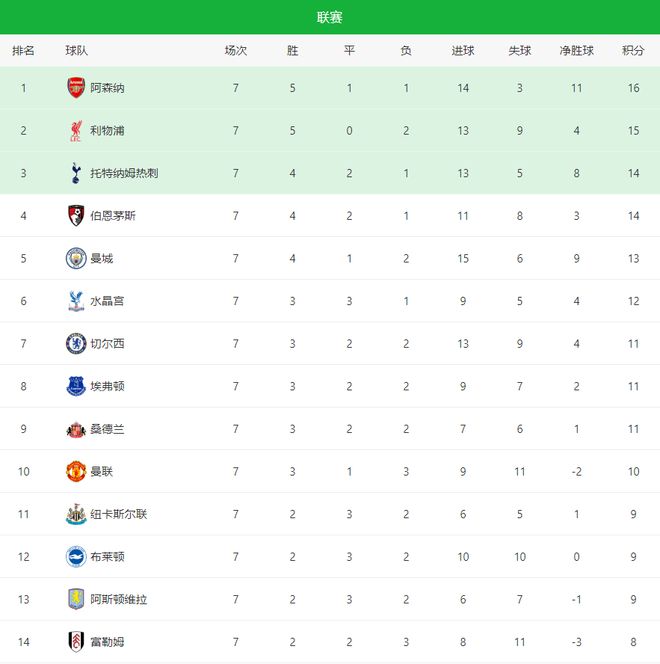Click the 净胜球 column header
The image size is (660, 664).
click(576, 51)
